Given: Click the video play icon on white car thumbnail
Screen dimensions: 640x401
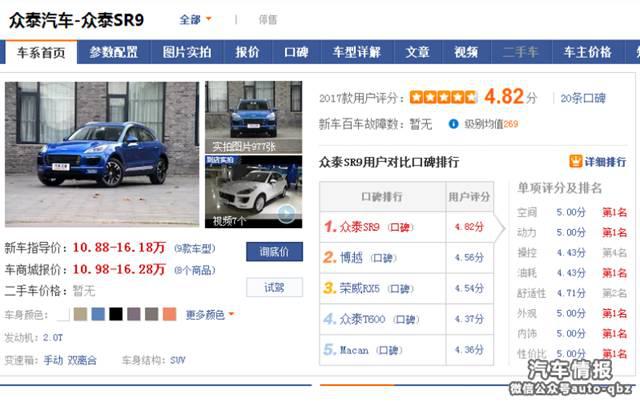Looking at the screenshot, I should pos(286,212).
